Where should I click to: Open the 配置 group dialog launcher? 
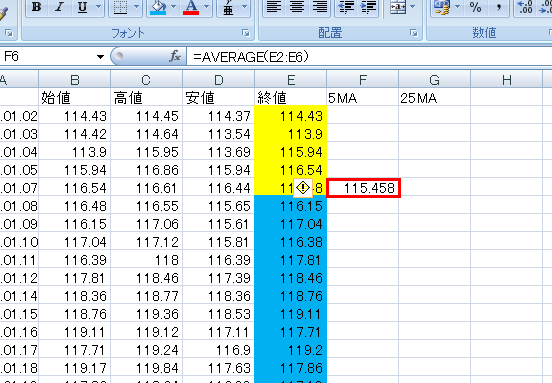(414, 33)
